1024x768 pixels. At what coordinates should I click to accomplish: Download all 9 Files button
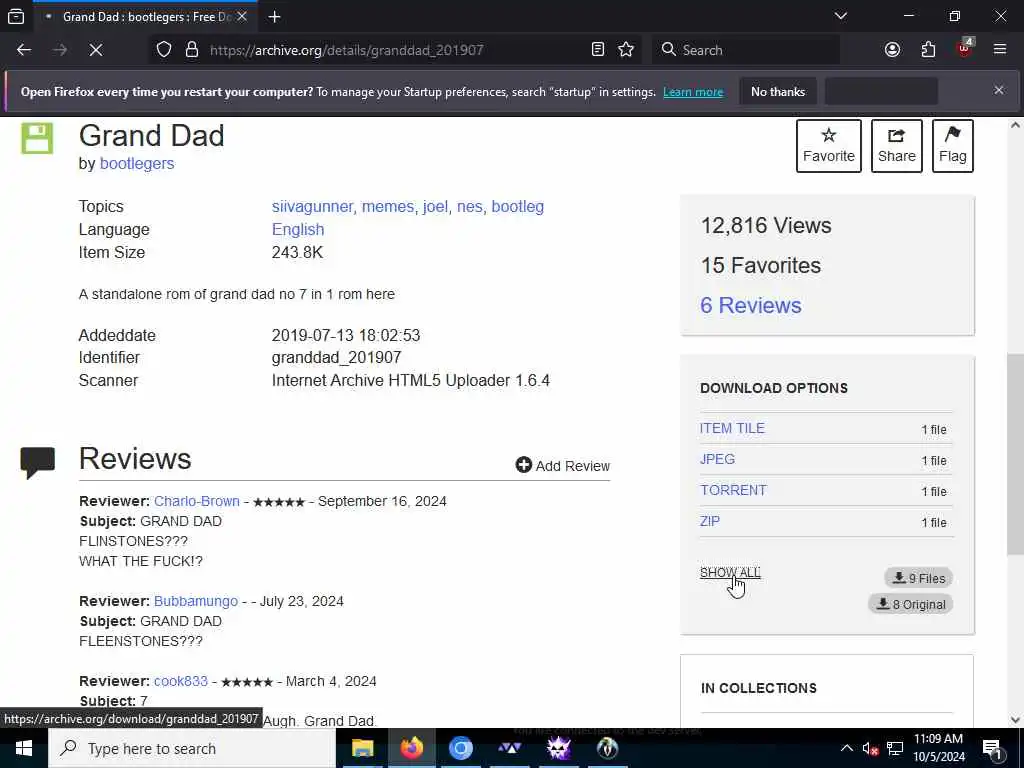[x=919, y=578]
